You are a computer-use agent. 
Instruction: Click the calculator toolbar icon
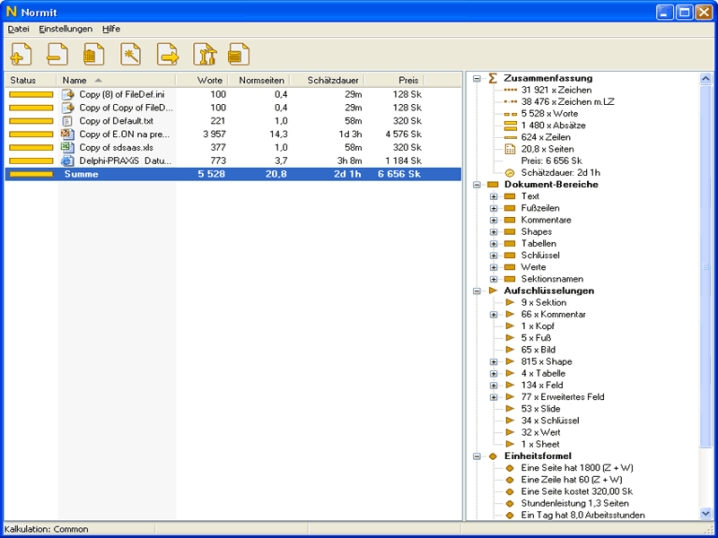[238, 53]
